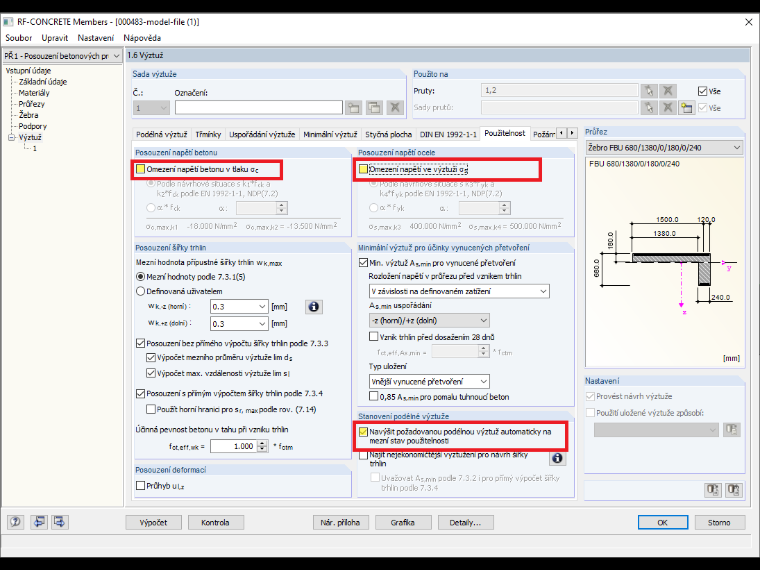
Task: Click the info icon beside crack width fields
Action: point(314,307)
